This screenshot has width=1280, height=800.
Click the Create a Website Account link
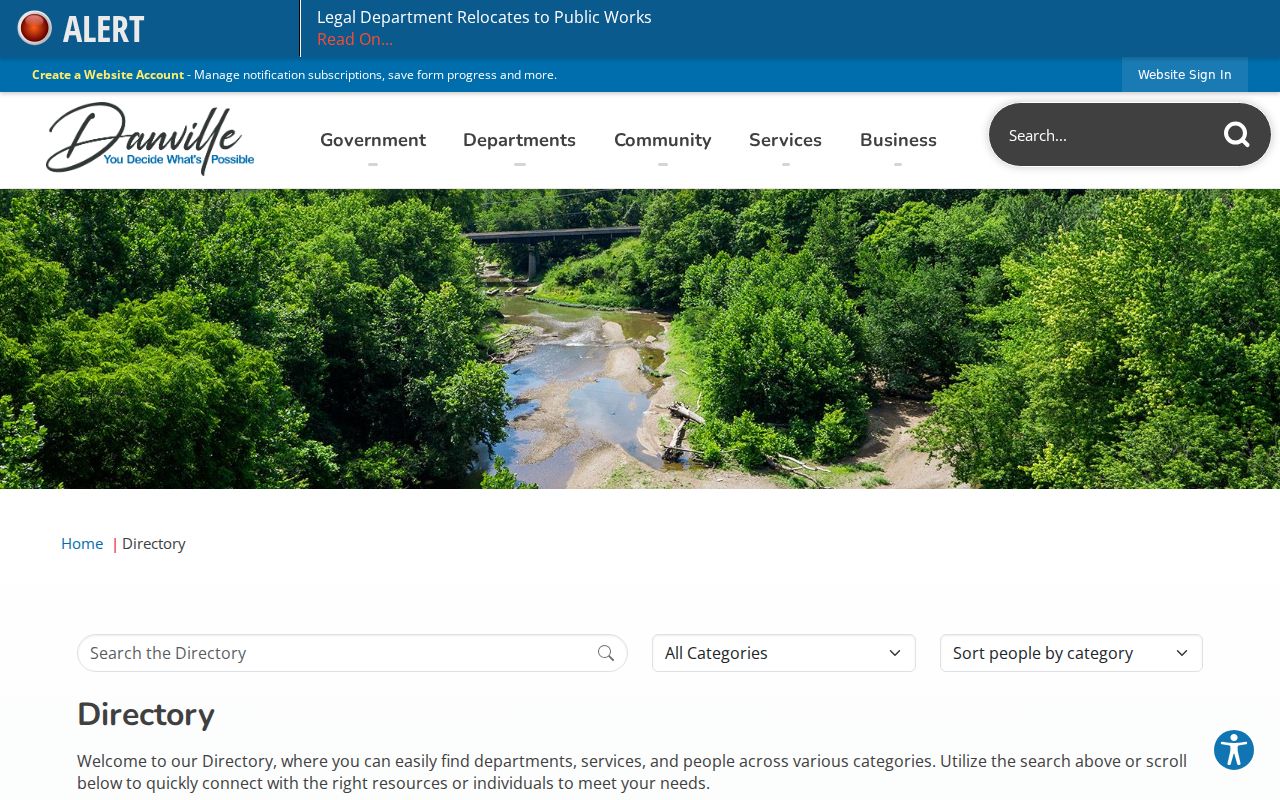108,75
